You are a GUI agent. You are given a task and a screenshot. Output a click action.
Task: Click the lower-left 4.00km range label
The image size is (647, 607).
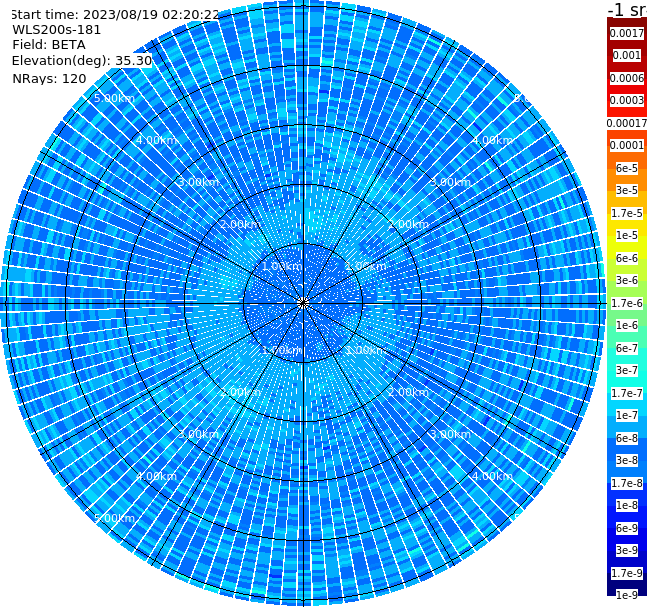[156, 476]
